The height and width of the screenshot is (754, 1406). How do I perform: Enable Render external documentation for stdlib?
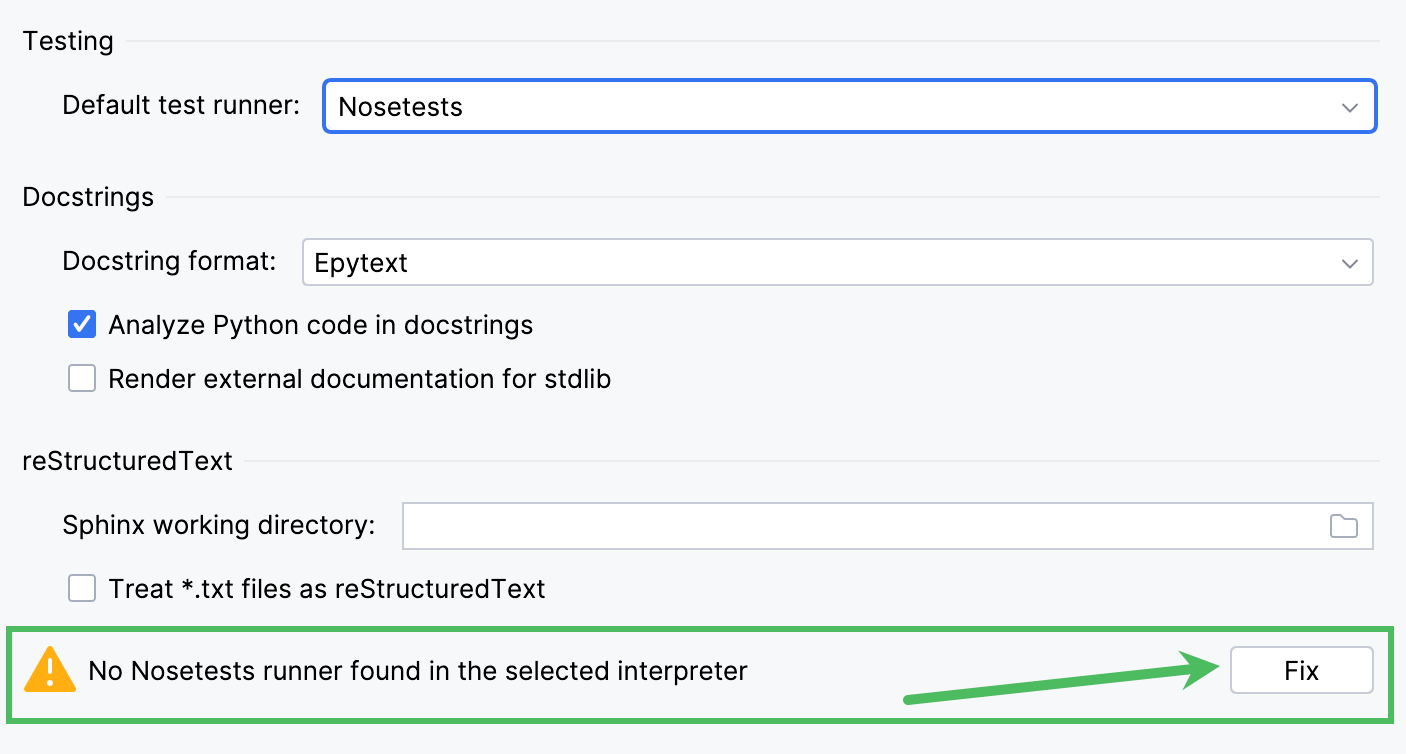[x=81, y=378]
